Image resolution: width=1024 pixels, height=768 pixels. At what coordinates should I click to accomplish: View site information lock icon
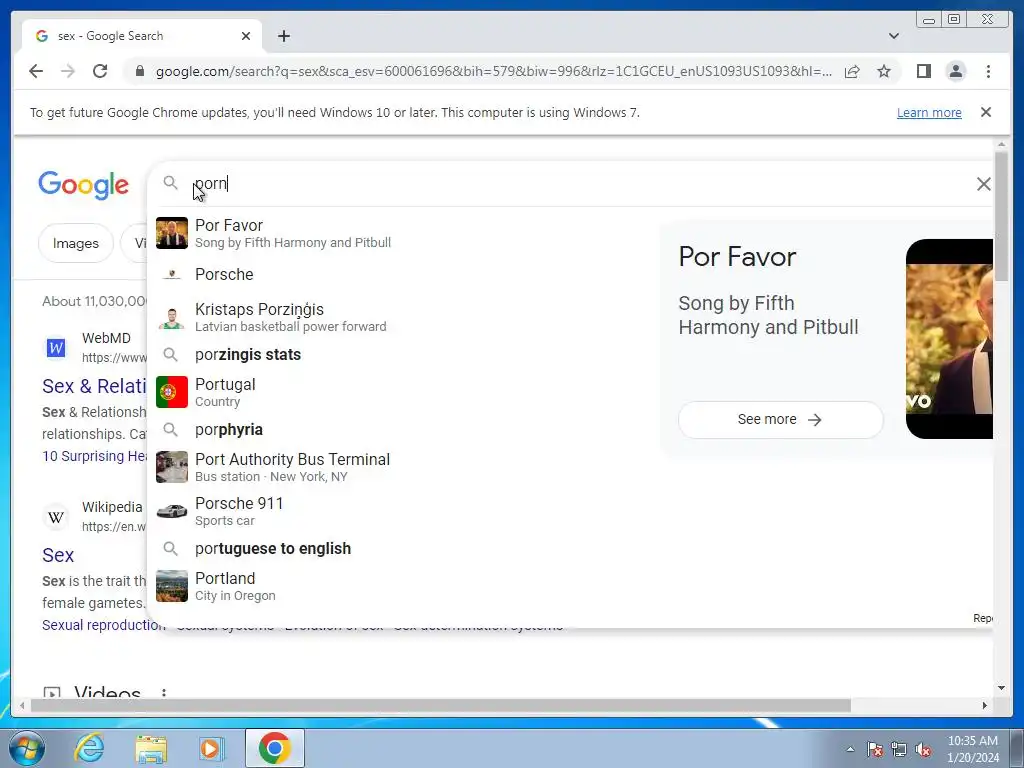(x=139, y=71)
